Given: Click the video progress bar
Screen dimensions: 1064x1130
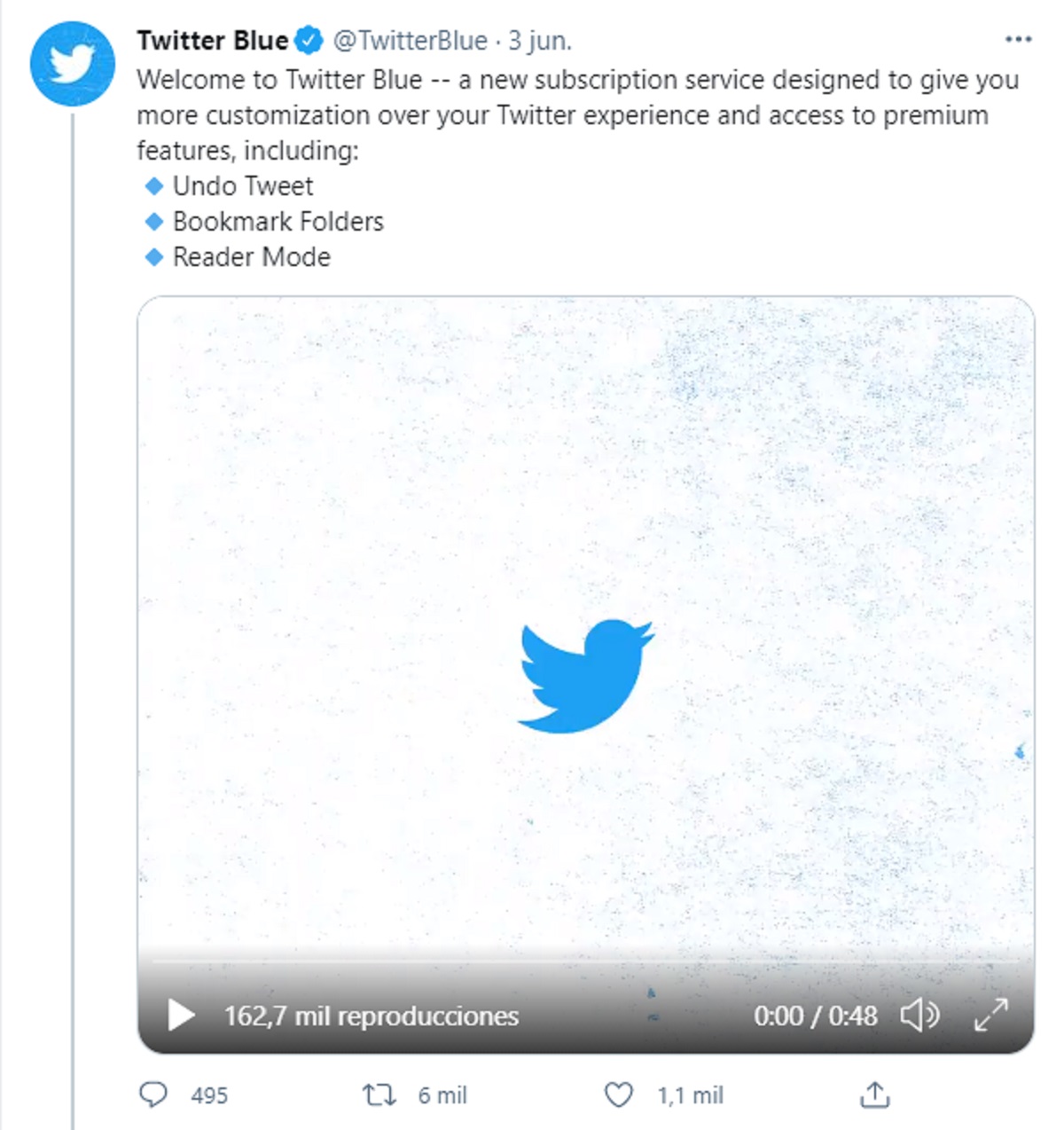Looking at the screenshot, I should [x=585, y=961].
